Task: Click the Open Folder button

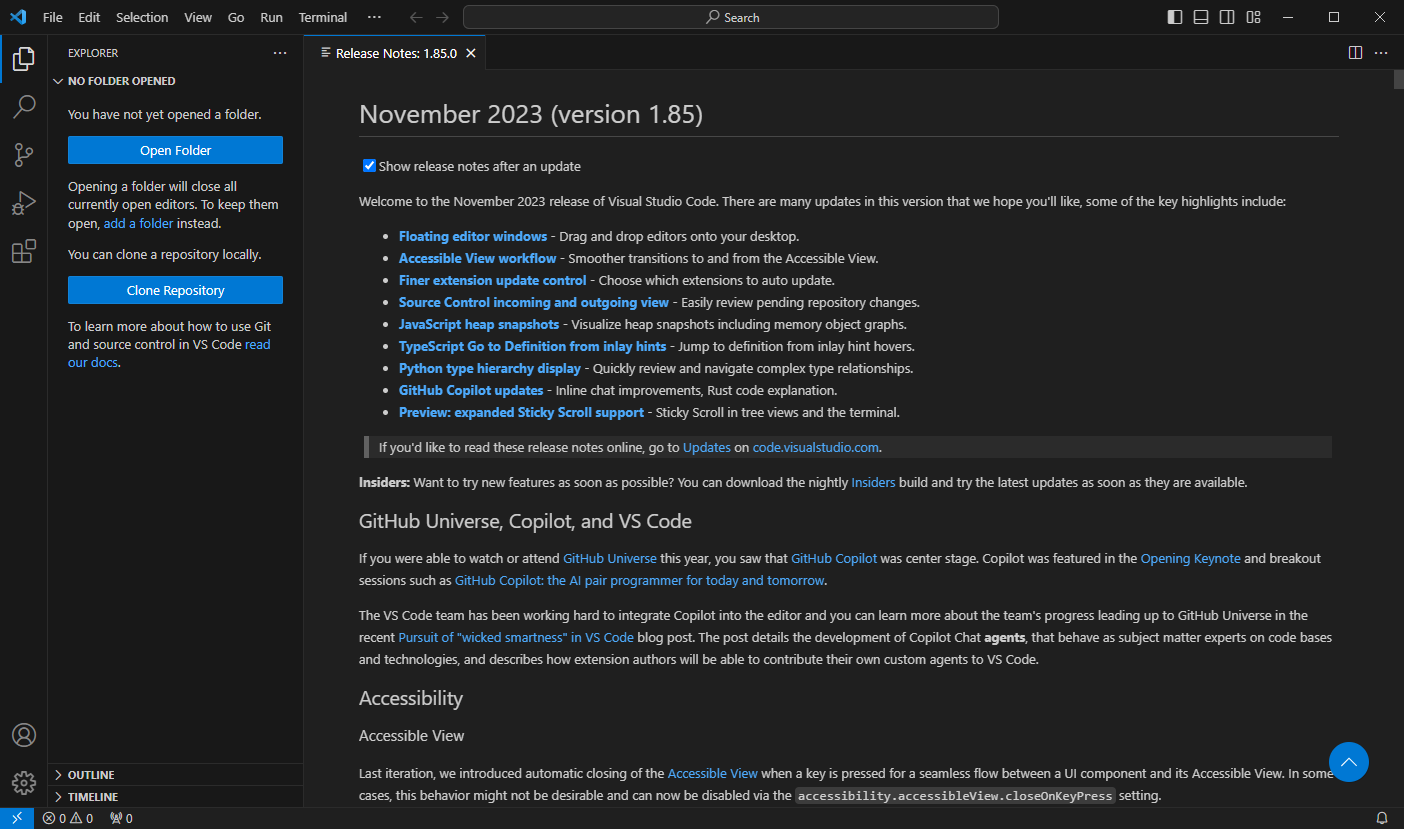Action: (x=175, y=150)
